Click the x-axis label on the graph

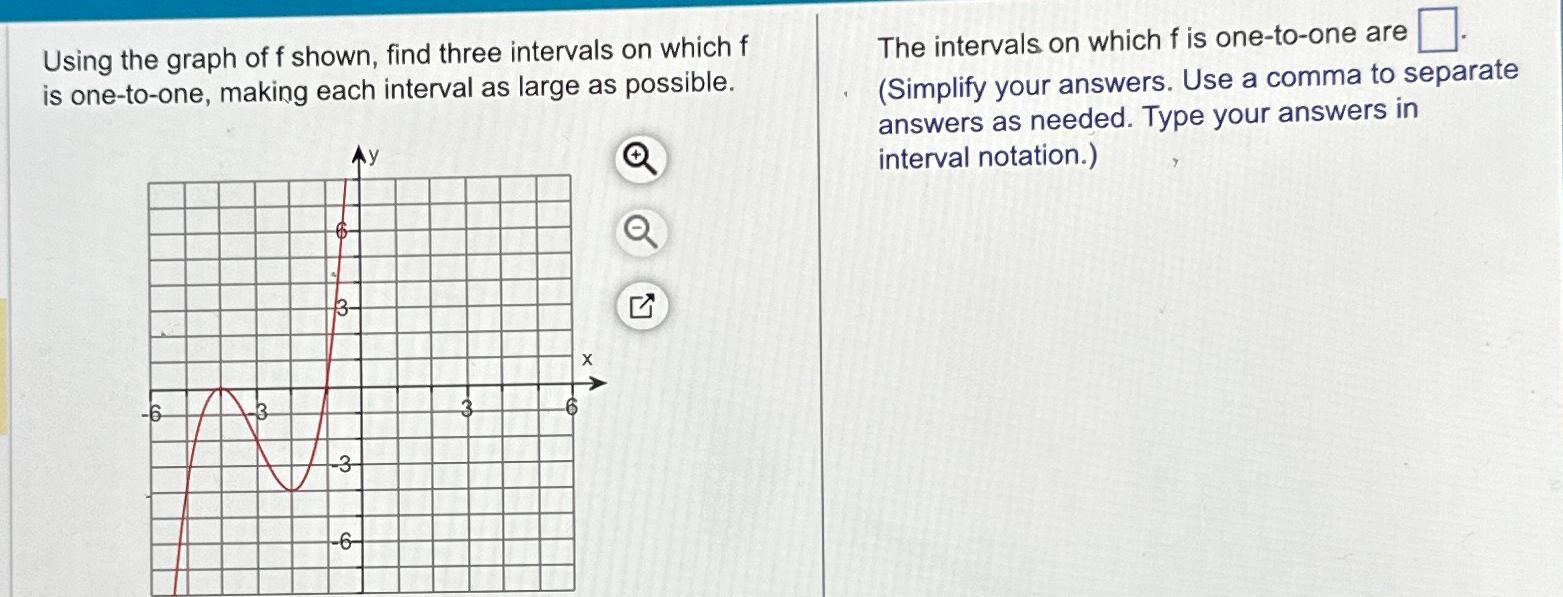pyautogui.click(x=586, y=358)
